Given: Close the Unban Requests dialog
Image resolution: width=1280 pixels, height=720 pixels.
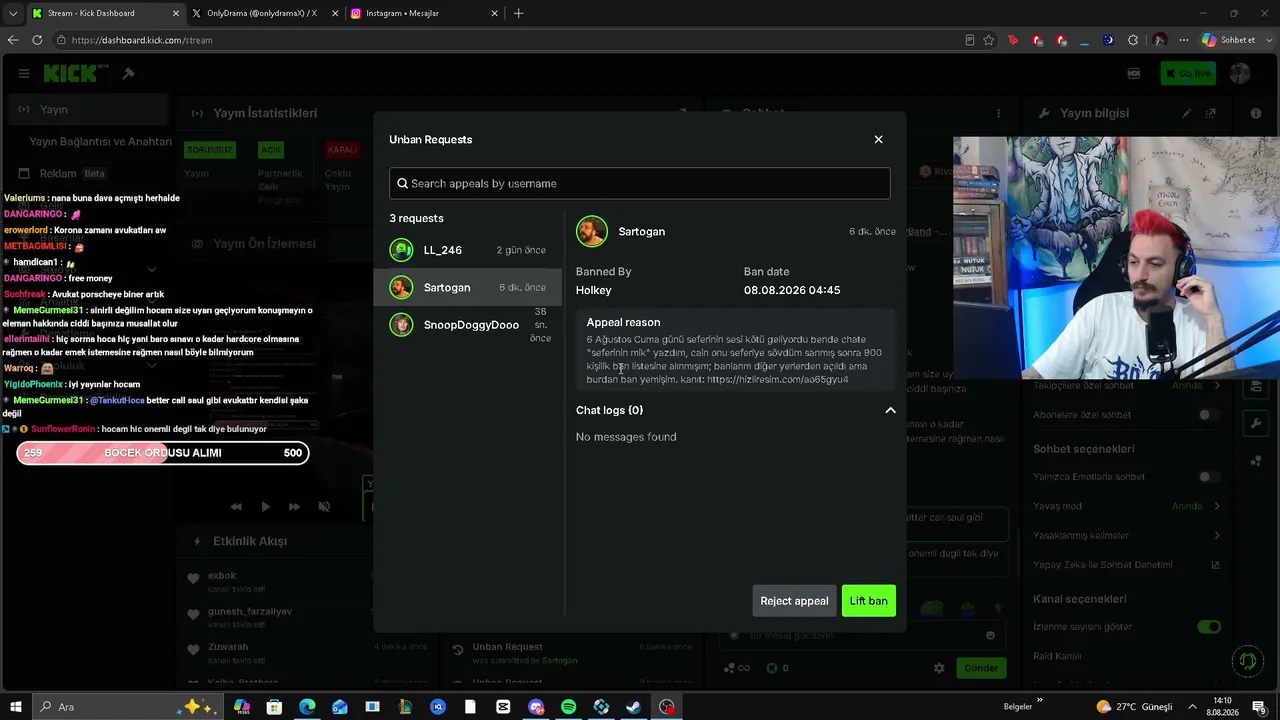Looking at the screenshot, I should click(x=878, y=139).
